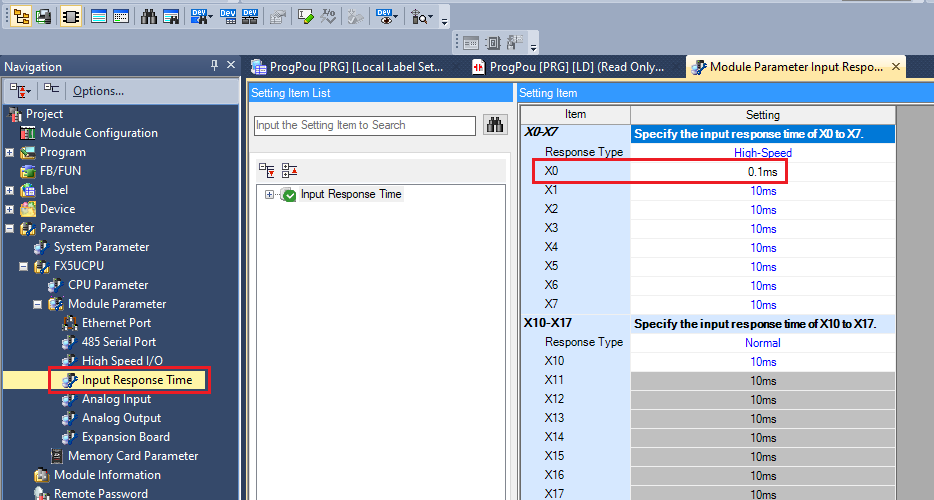This screenshot has height=500, width=934.
Task: Expand the Label tree node
Action: tap(10, 191)
